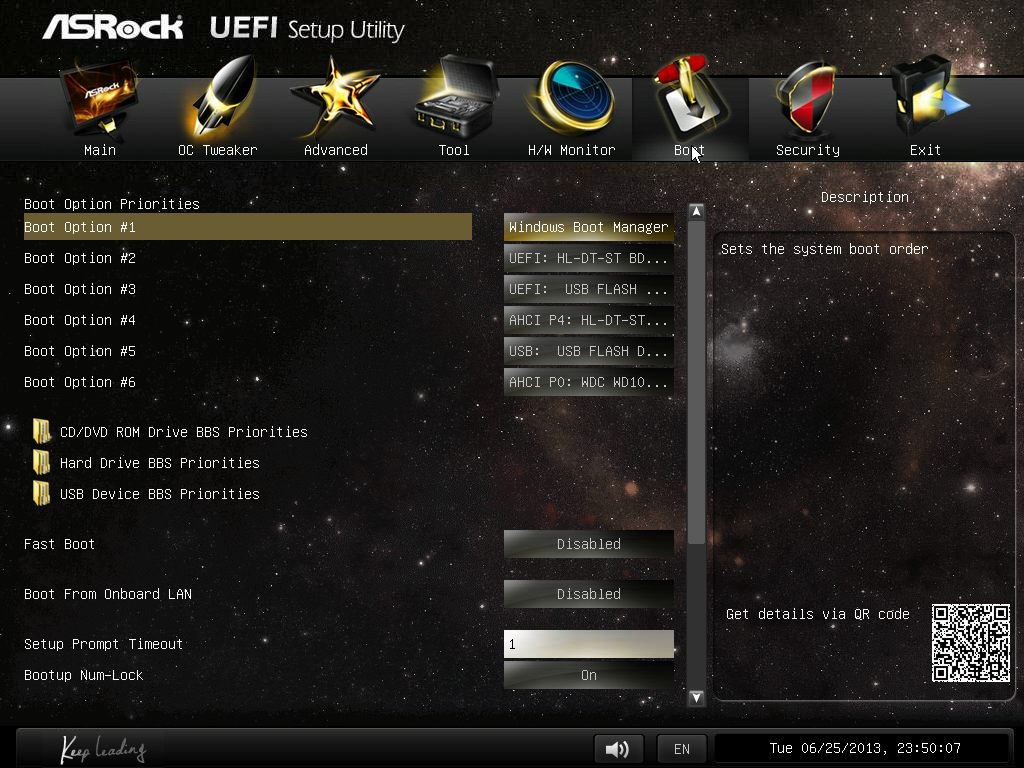
Task: Click the vertical scrollbar thumb
Action: (696, 382)
